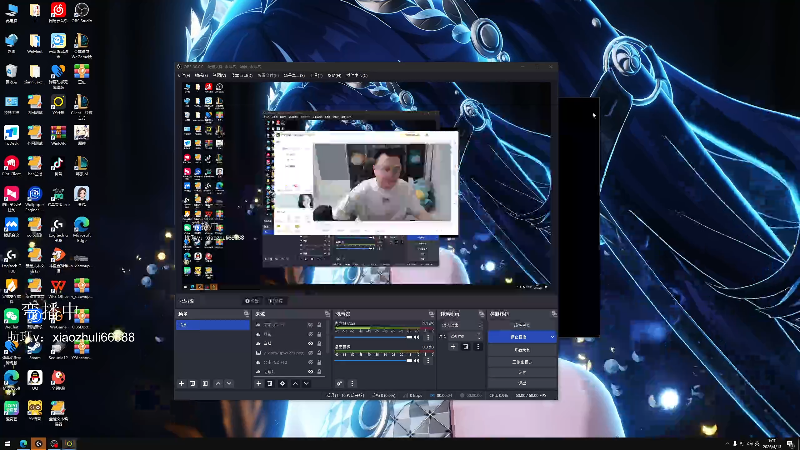Open the Scene Collection menu in OBS
Viewport: 800px width, 450px height.
(294, 75)
